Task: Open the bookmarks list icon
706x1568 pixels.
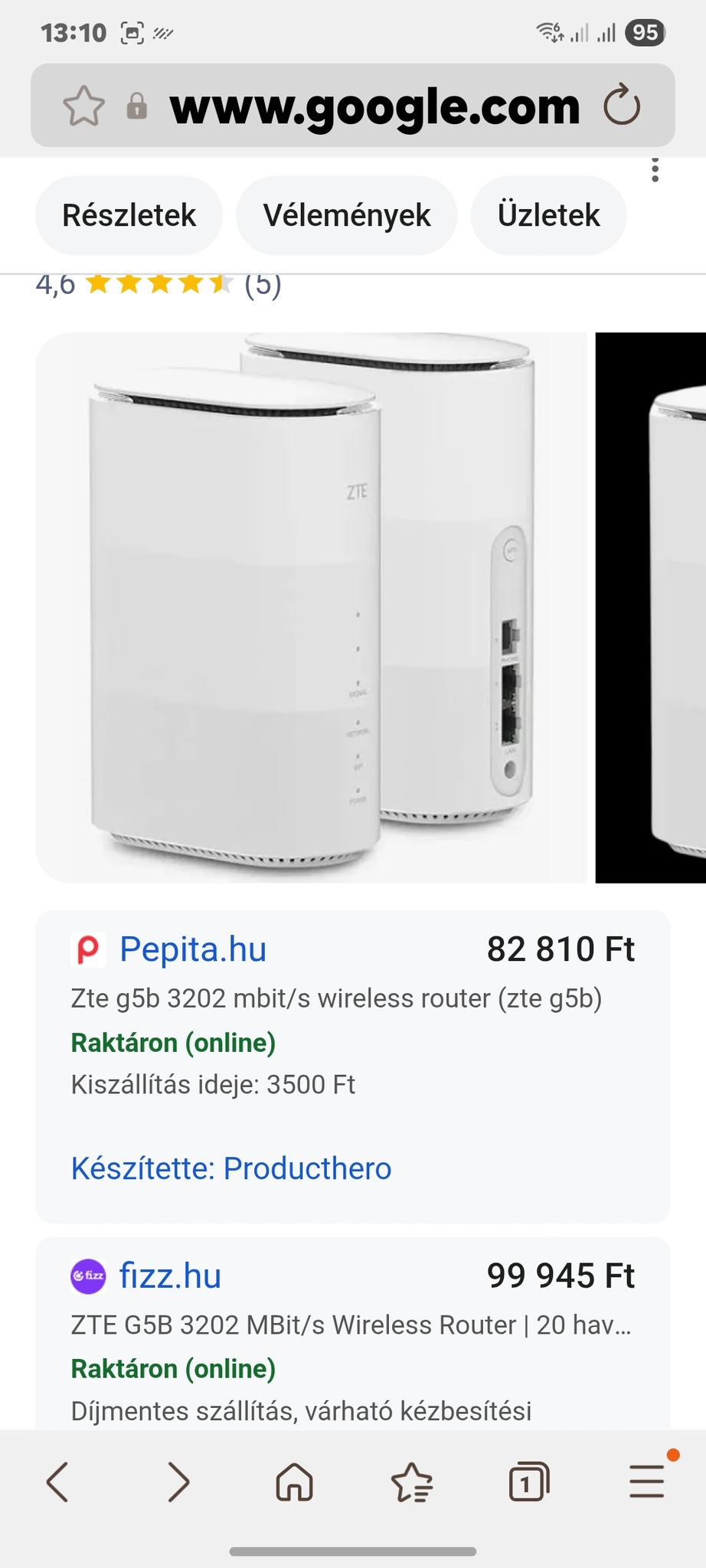Action: (x=412, y=1482)
